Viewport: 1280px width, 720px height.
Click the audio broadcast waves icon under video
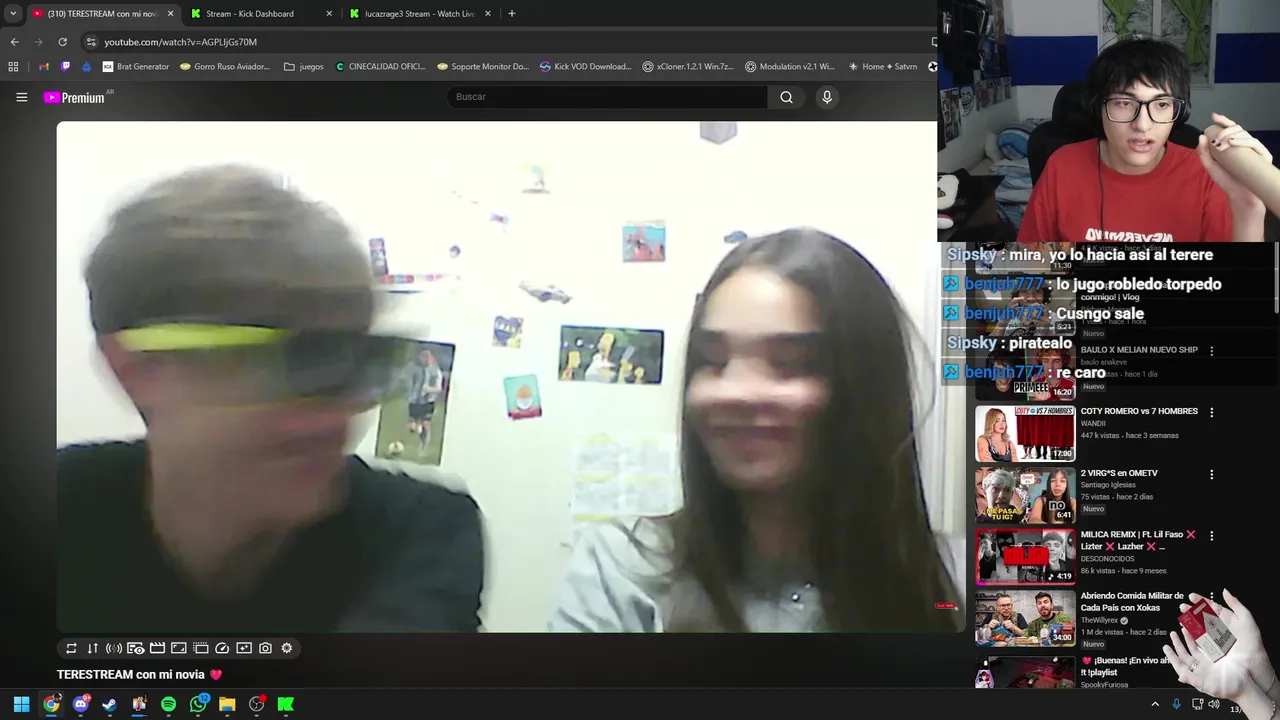coord(114,648)
